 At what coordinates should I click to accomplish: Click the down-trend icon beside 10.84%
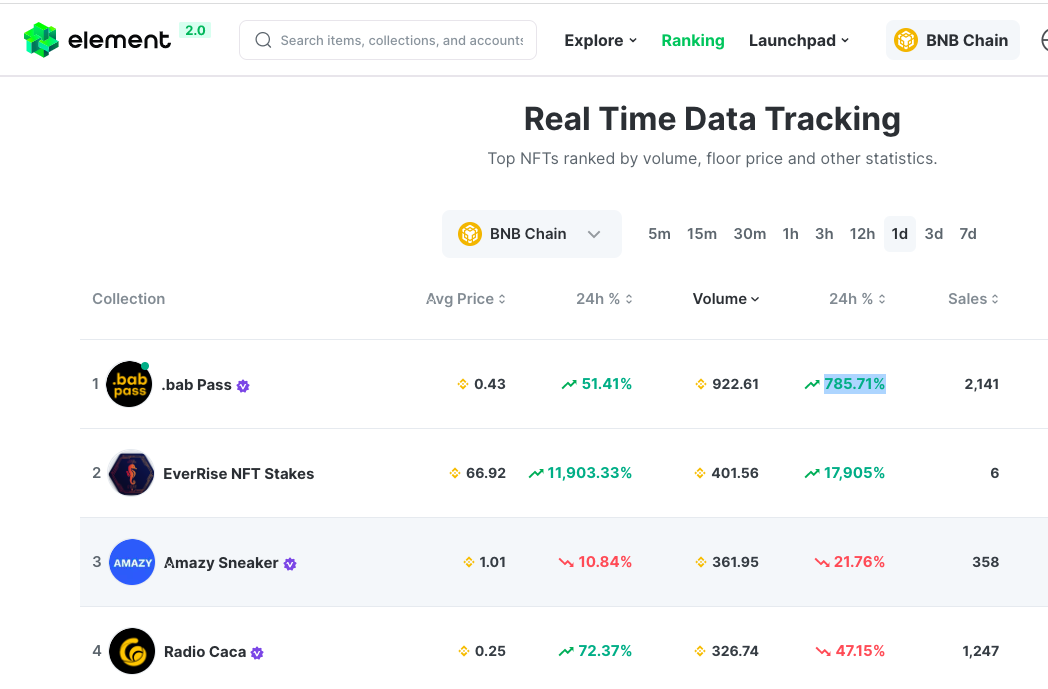tap(566, 563)
